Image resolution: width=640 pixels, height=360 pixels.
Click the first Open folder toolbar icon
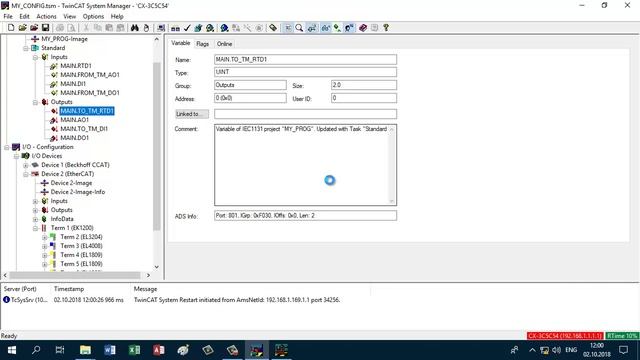pos(22,28)
